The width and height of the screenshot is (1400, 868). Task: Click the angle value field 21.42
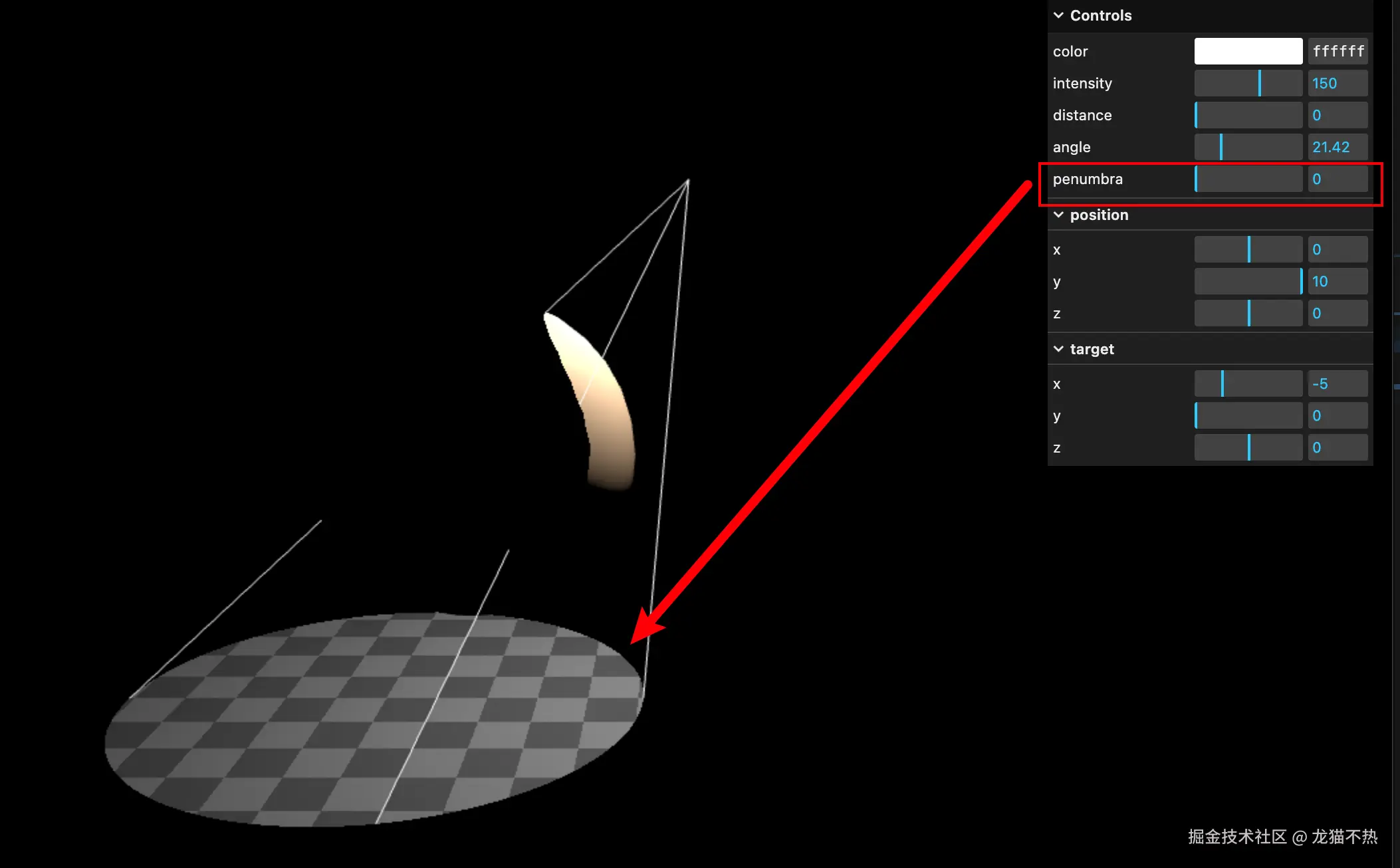1338,147
